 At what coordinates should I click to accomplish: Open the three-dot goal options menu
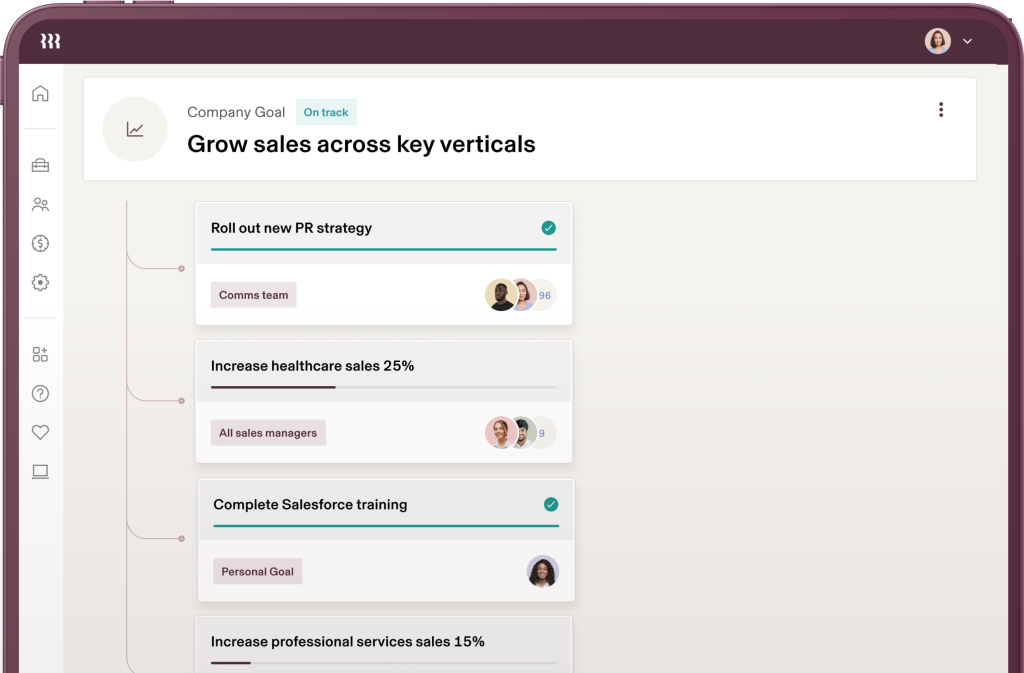940,110
